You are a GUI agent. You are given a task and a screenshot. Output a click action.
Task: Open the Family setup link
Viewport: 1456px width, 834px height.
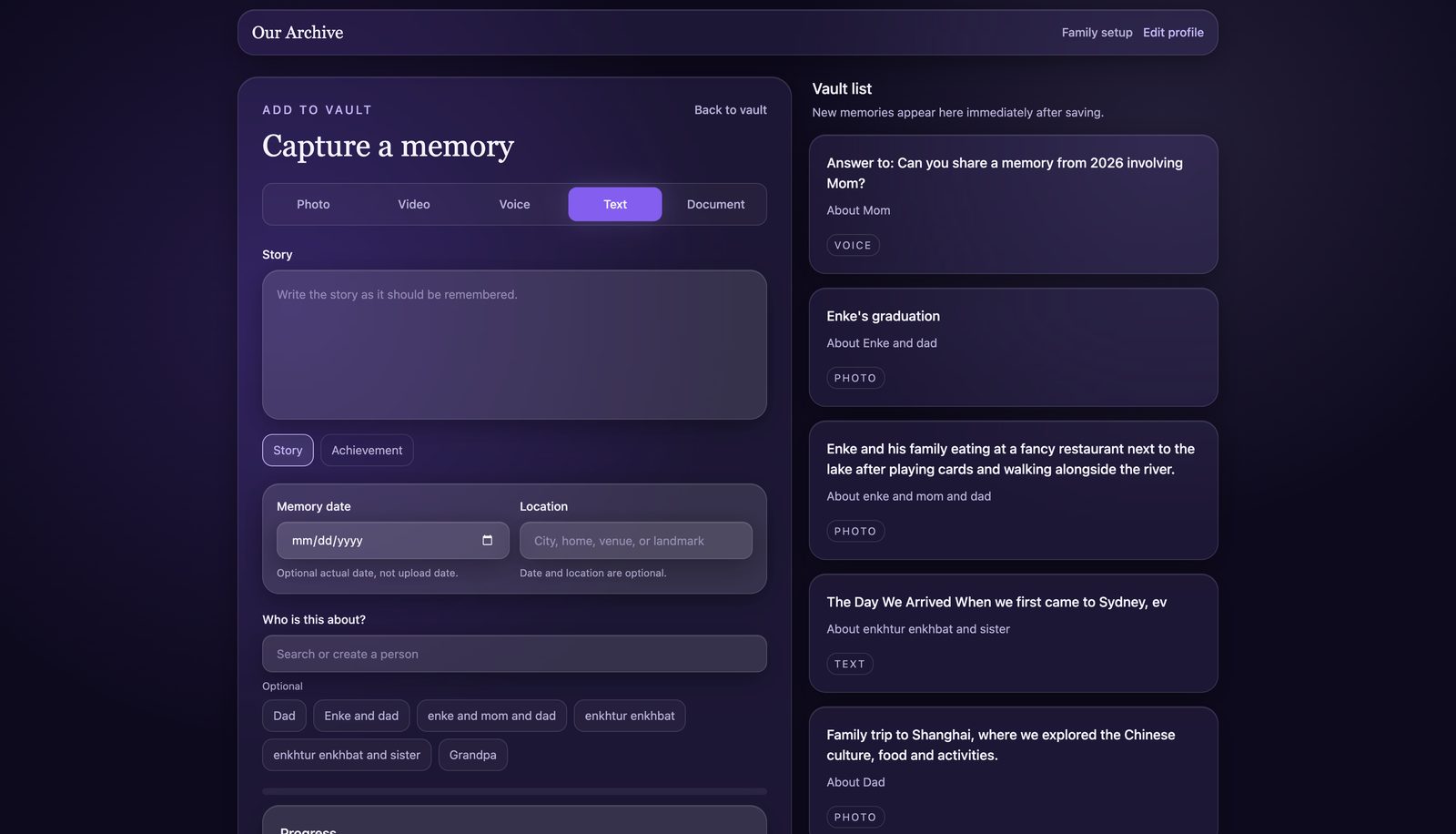1097,32
